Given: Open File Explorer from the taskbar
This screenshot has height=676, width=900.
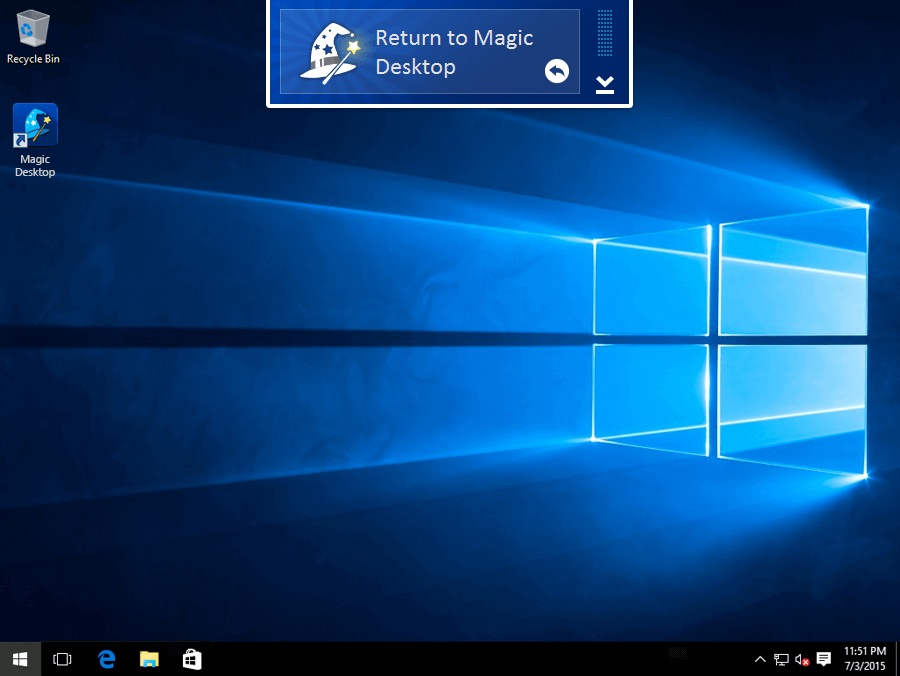Looking at the screenshot, I should pyautogui.click(x=149, y=659).
